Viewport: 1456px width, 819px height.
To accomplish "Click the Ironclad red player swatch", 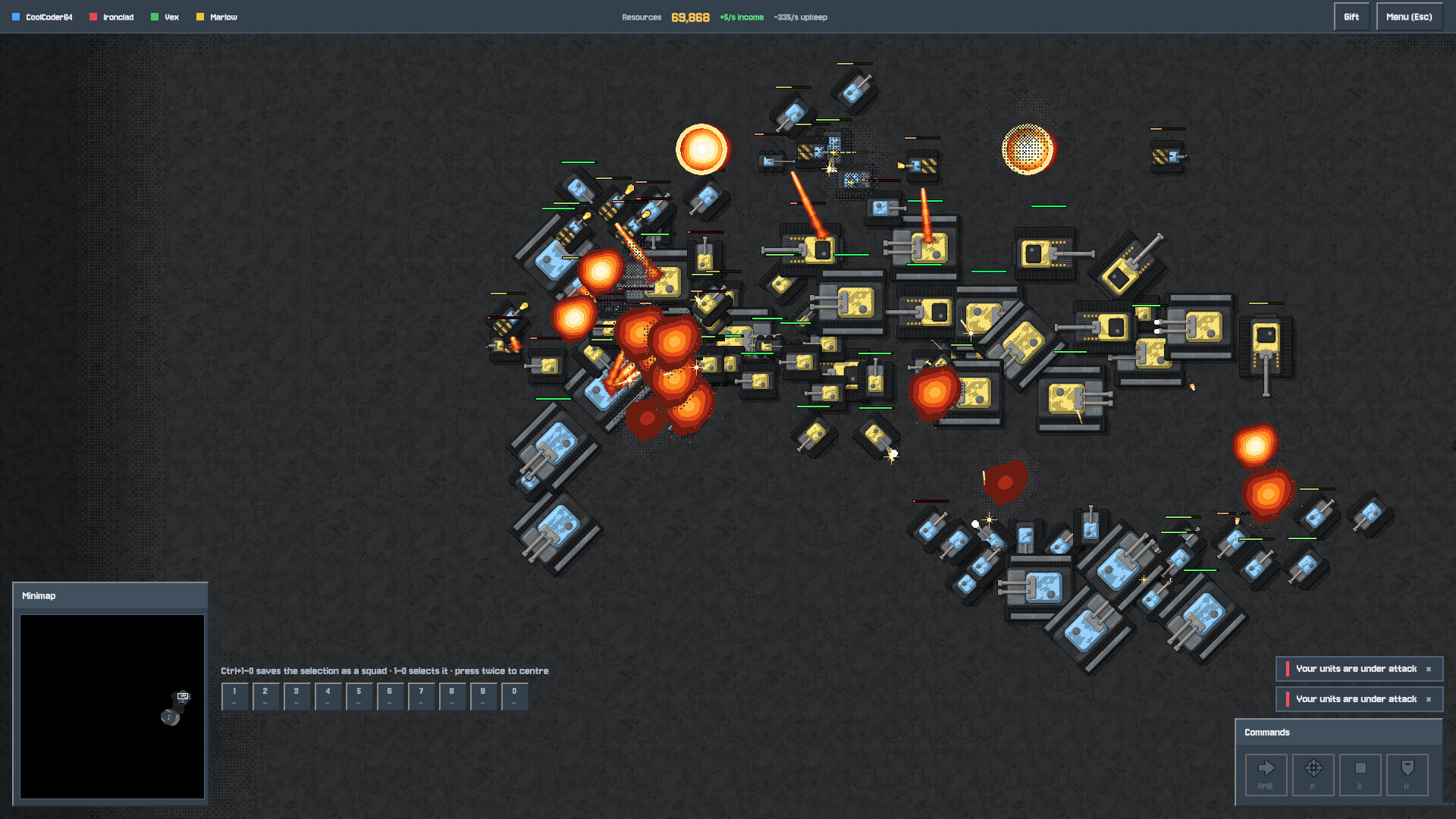I will click(x=93, y=17).
